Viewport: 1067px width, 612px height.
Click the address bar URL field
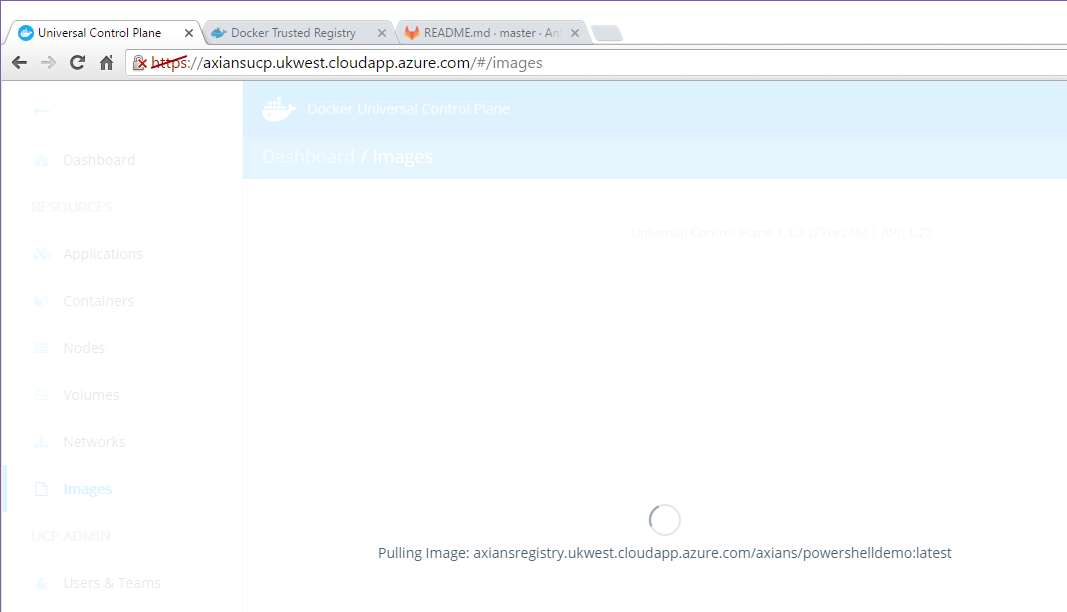[600, 63]
